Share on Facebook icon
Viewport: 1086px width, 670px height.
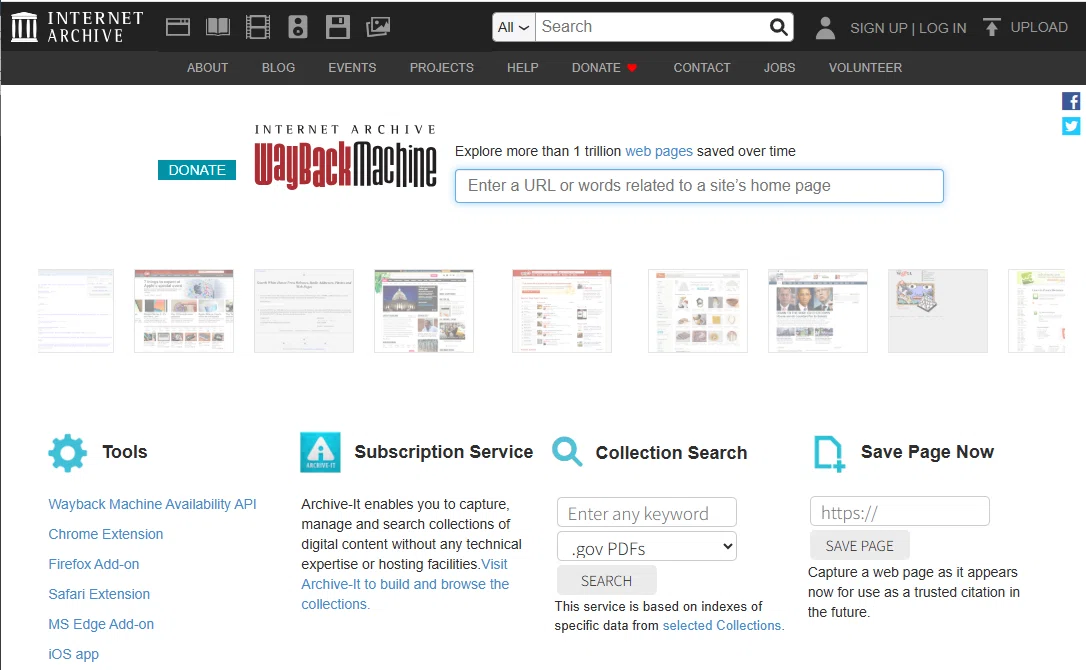tap(1071, 101)
